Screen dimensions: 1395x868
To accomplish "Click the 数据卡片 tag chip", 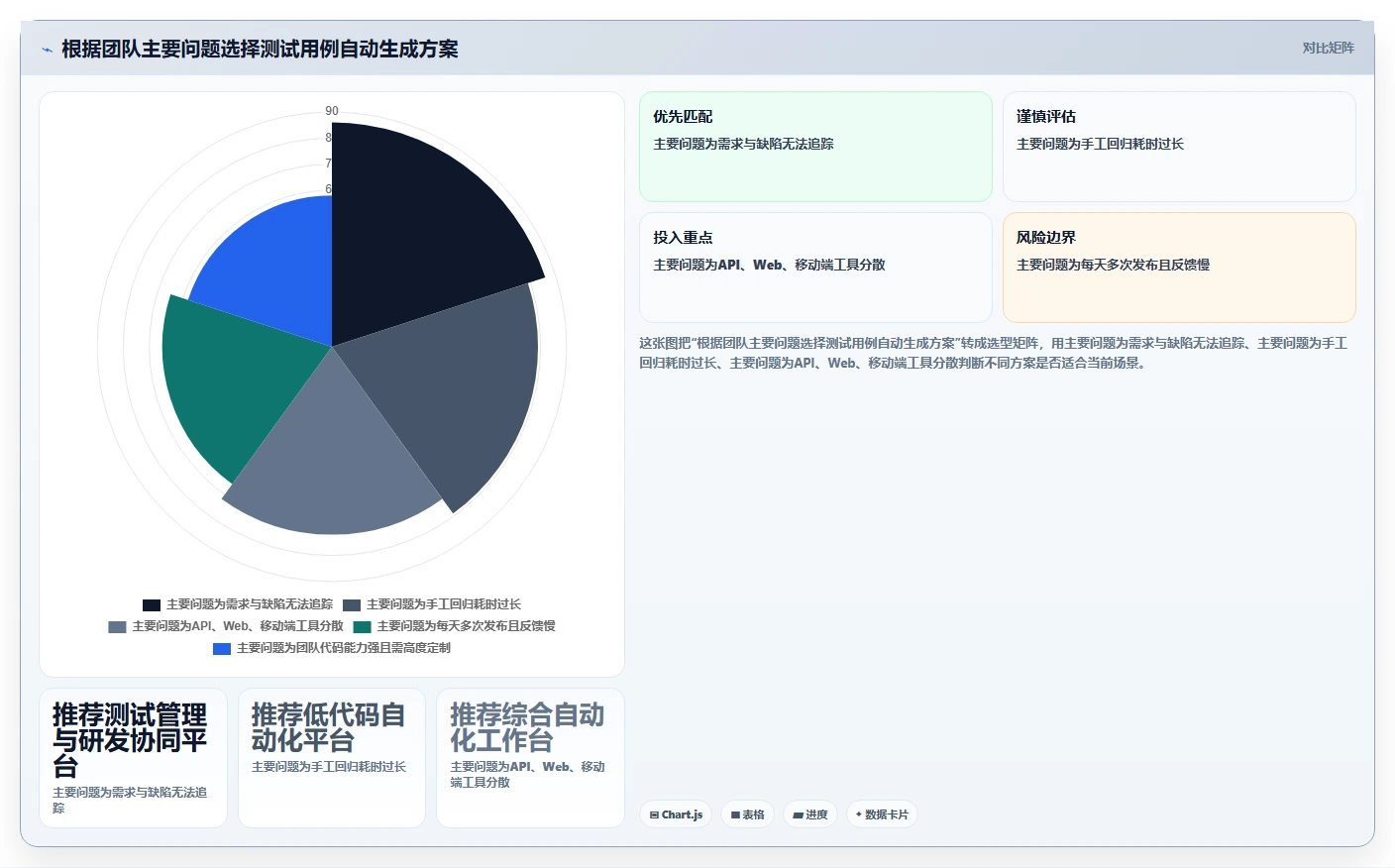I will (x=882, y=814).
